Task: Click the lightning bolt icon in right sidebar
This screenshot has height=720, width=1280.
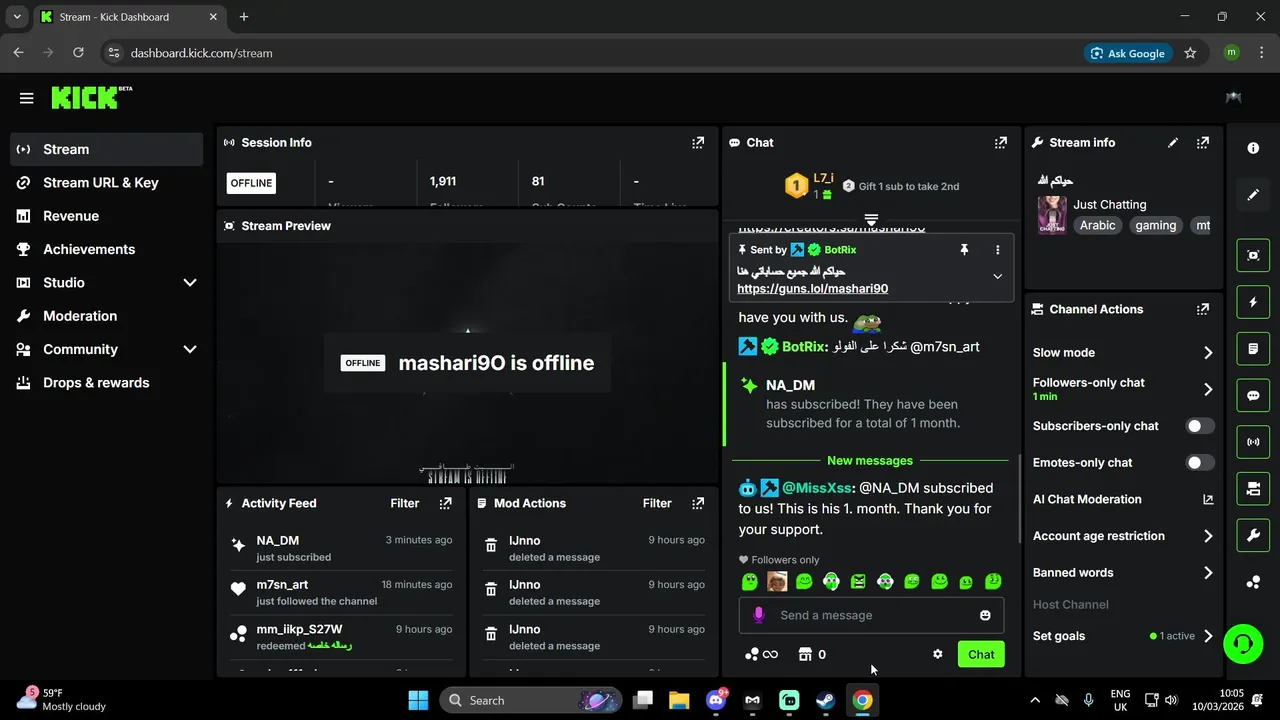Action: click(1253, 302)
